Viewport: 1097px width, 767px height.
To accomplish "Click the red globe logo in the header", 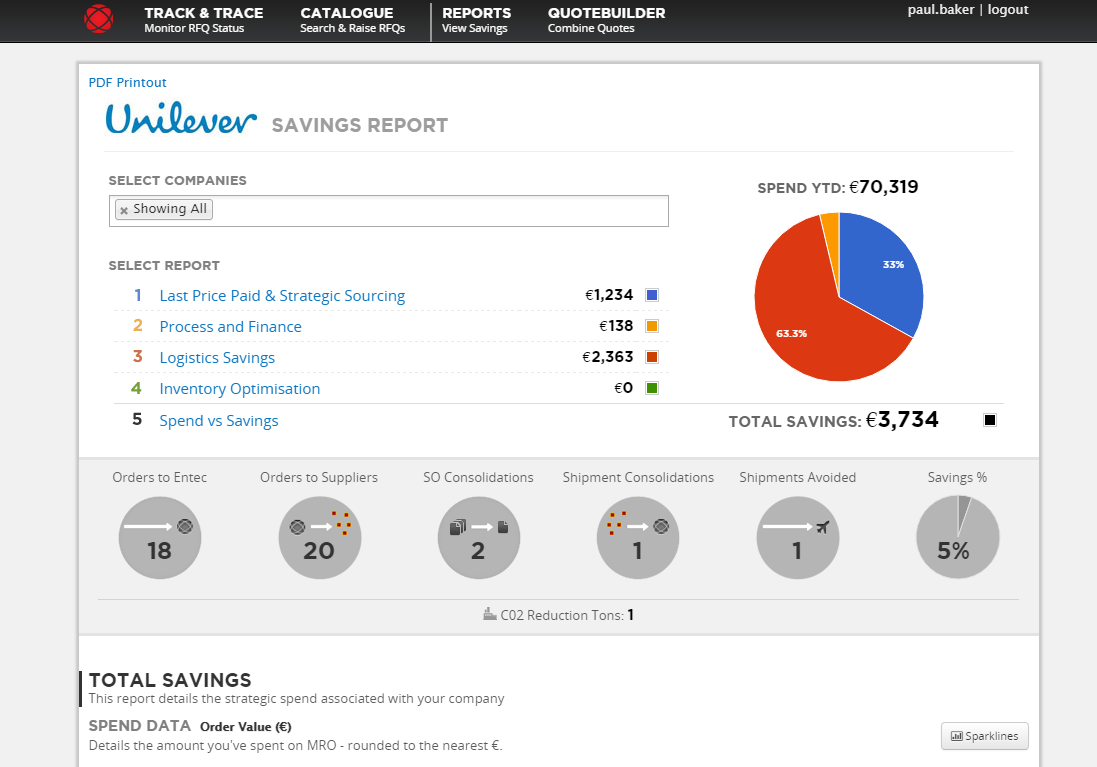I will [x=99, y=19].
